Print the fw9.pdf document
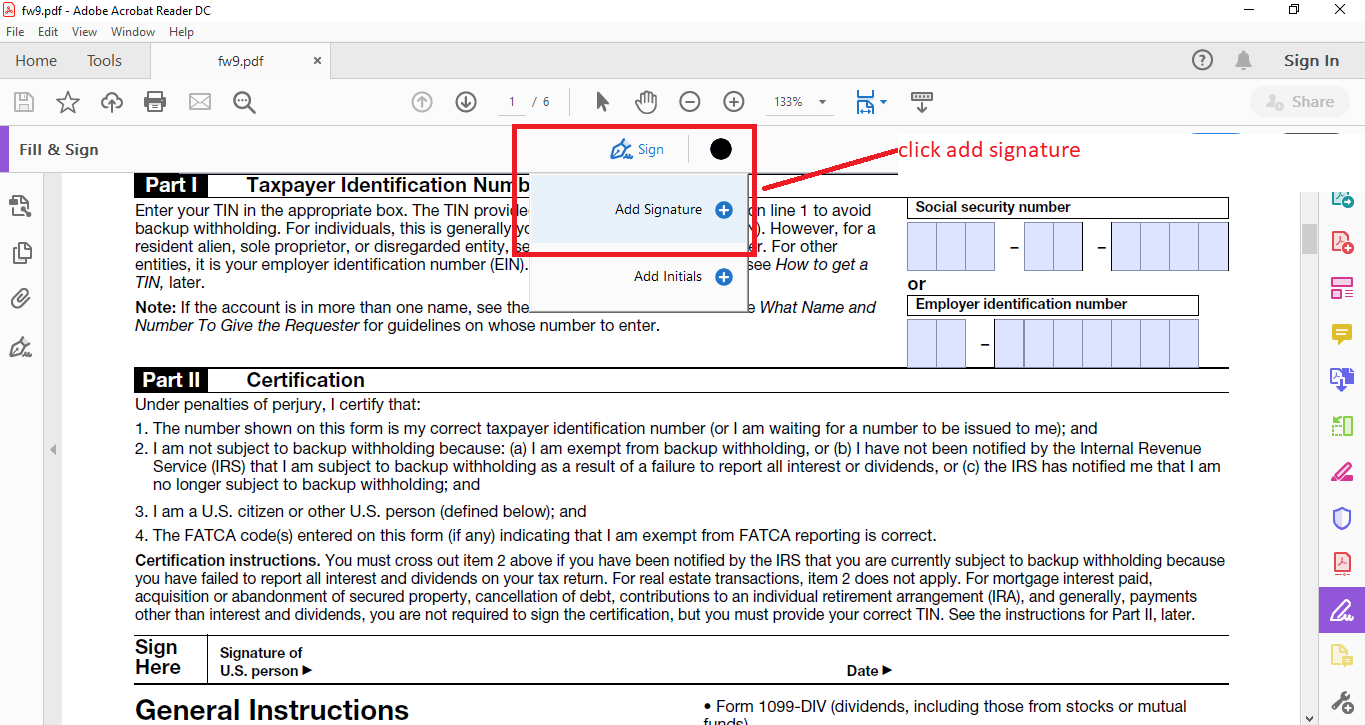 (x=155, y=102)
